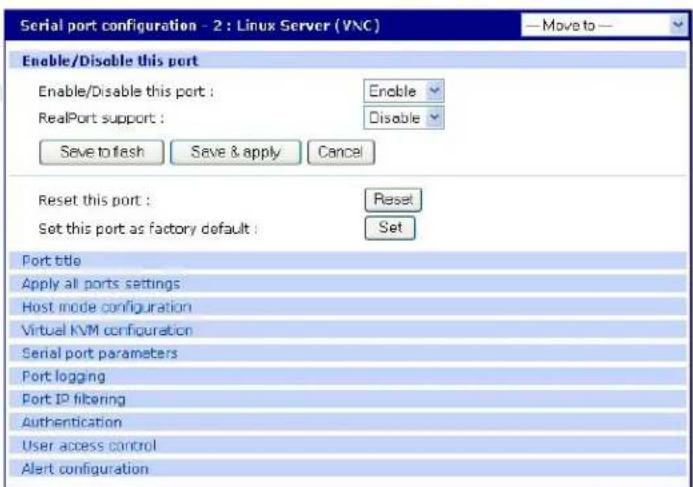This screenshot has height=487, width=693.
Task: Open the RealPort support dropdown
Action: tap(404, 118)
